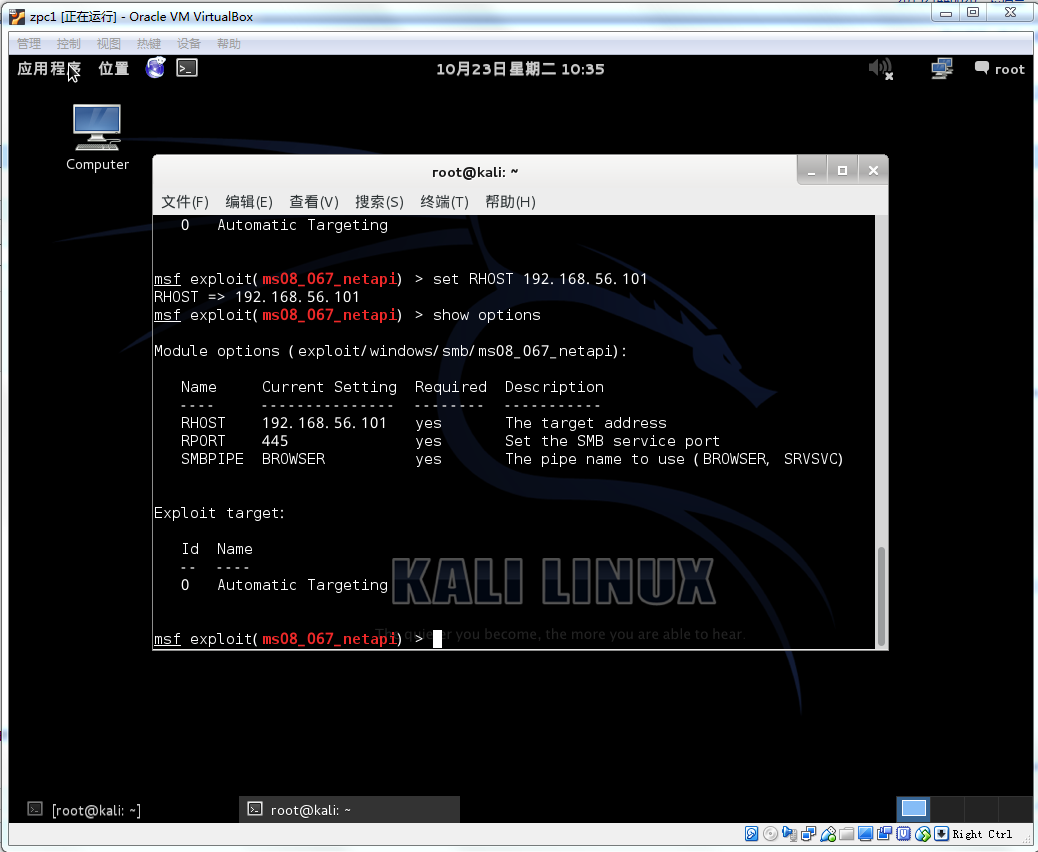Viewport: 1038px width, 852px height.
Task: Open terminal 查看(V) menu
Action: coord(314,202)
